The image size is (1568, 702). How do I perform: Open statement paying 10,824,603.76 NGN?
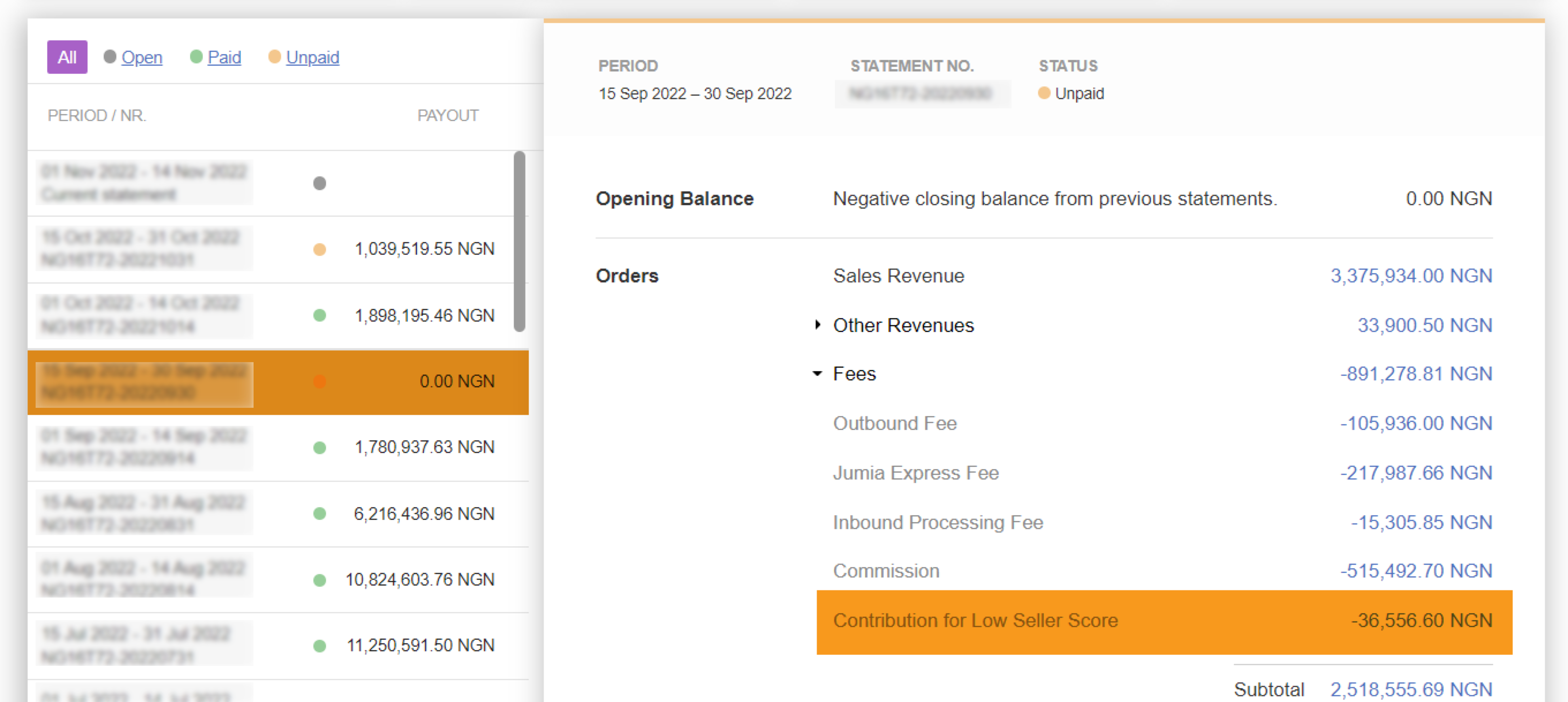[x=419, y=580]
